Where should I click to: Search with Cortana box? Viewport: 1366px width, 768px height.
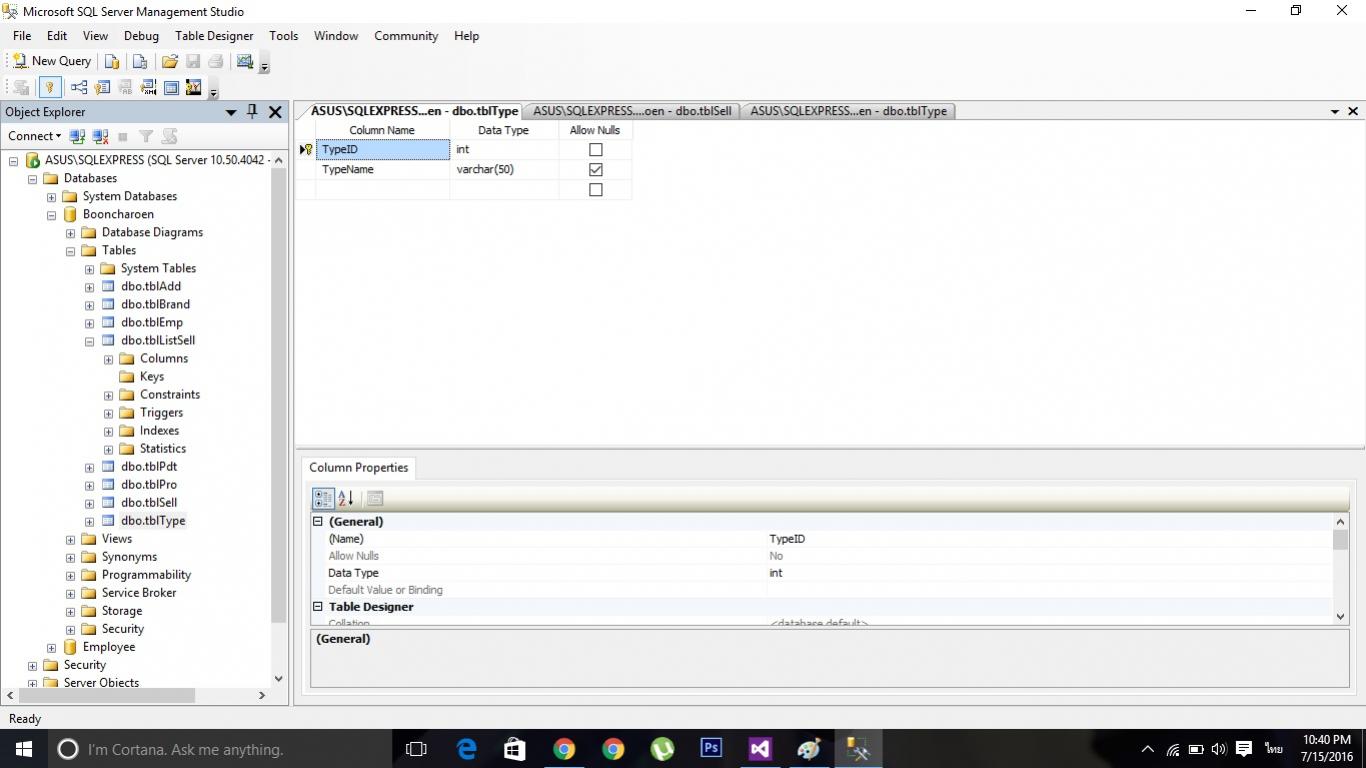click(219, 749)
